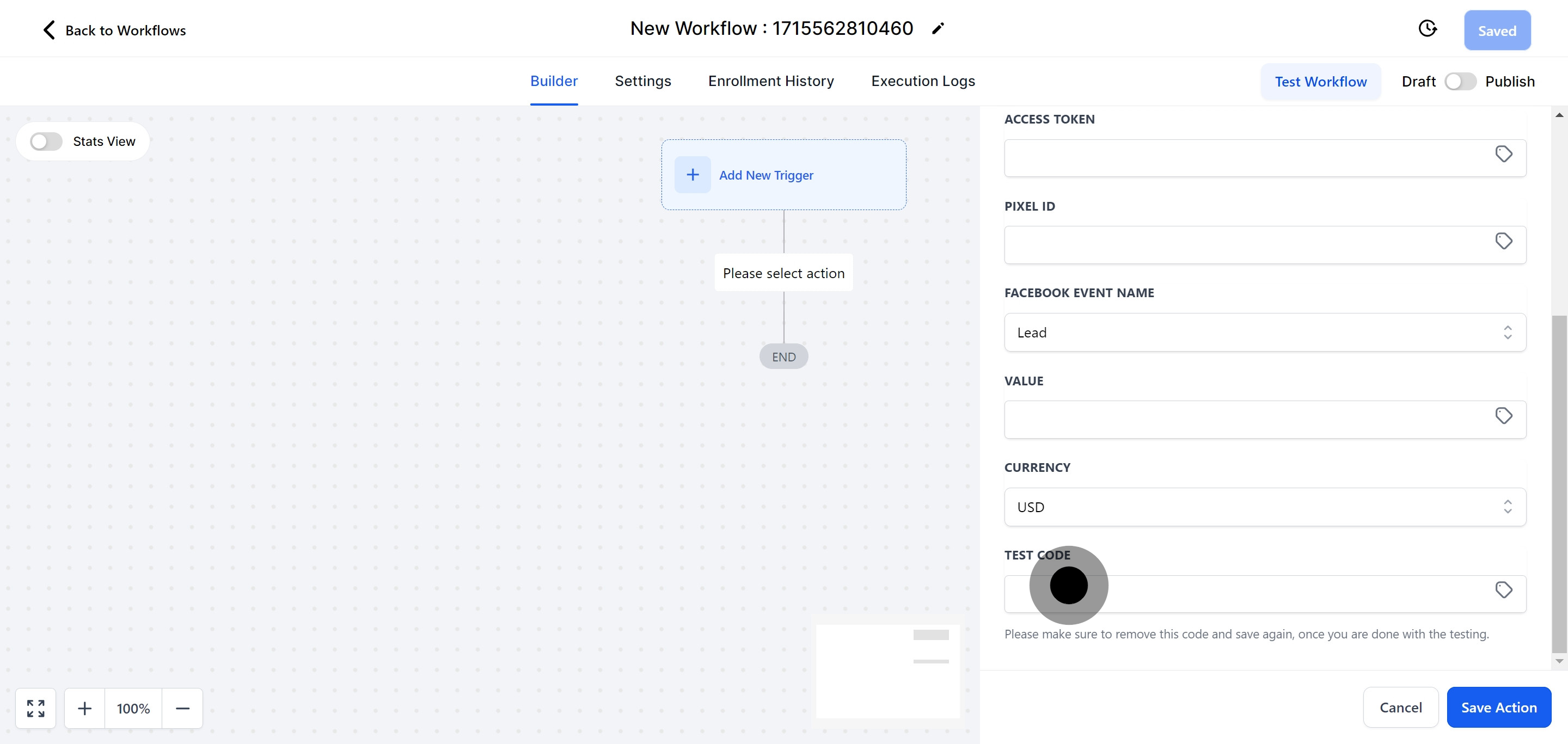Open the version history clock icon
The height and width of the screenshot is (744, 1568).
click(x=1427, y=29)
